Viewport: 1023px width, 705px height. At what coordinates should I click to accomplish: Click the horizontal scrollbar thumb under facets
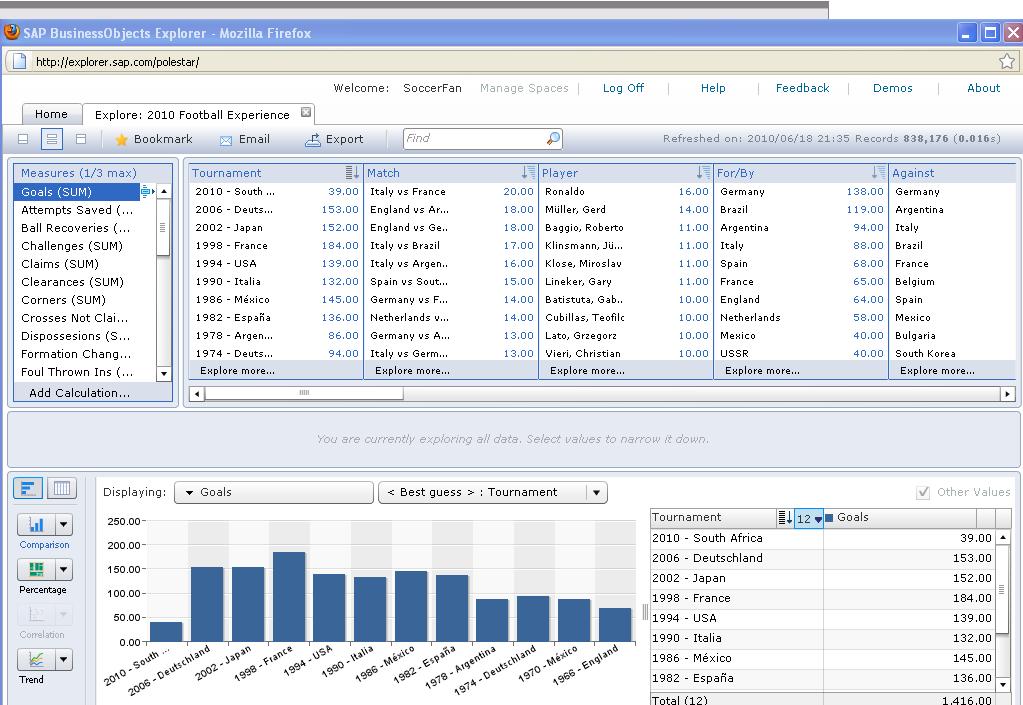point(304,393)
